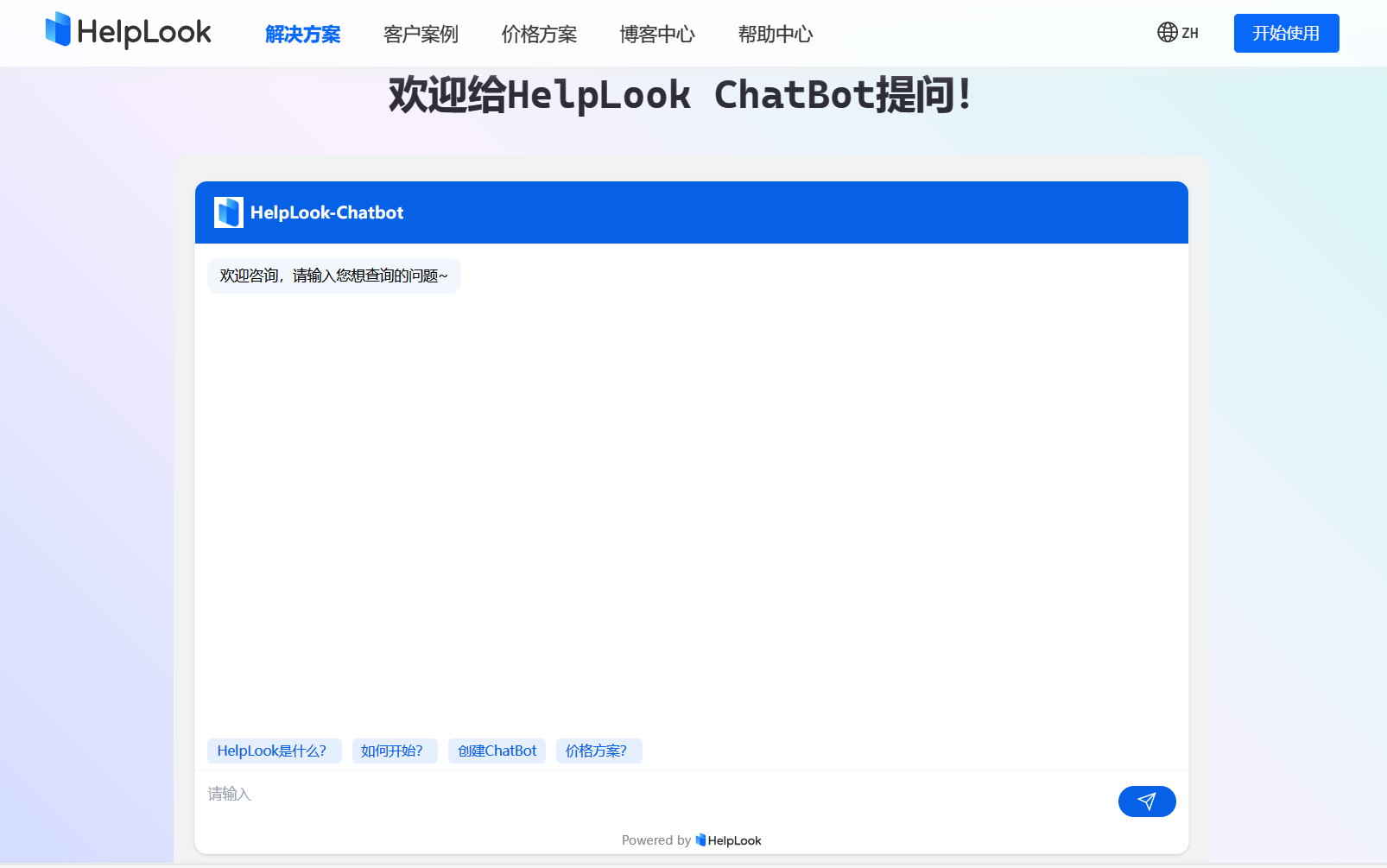Click the send message paper plane icon
This screenshot has height=868, width=1387.
[1147, 801]
